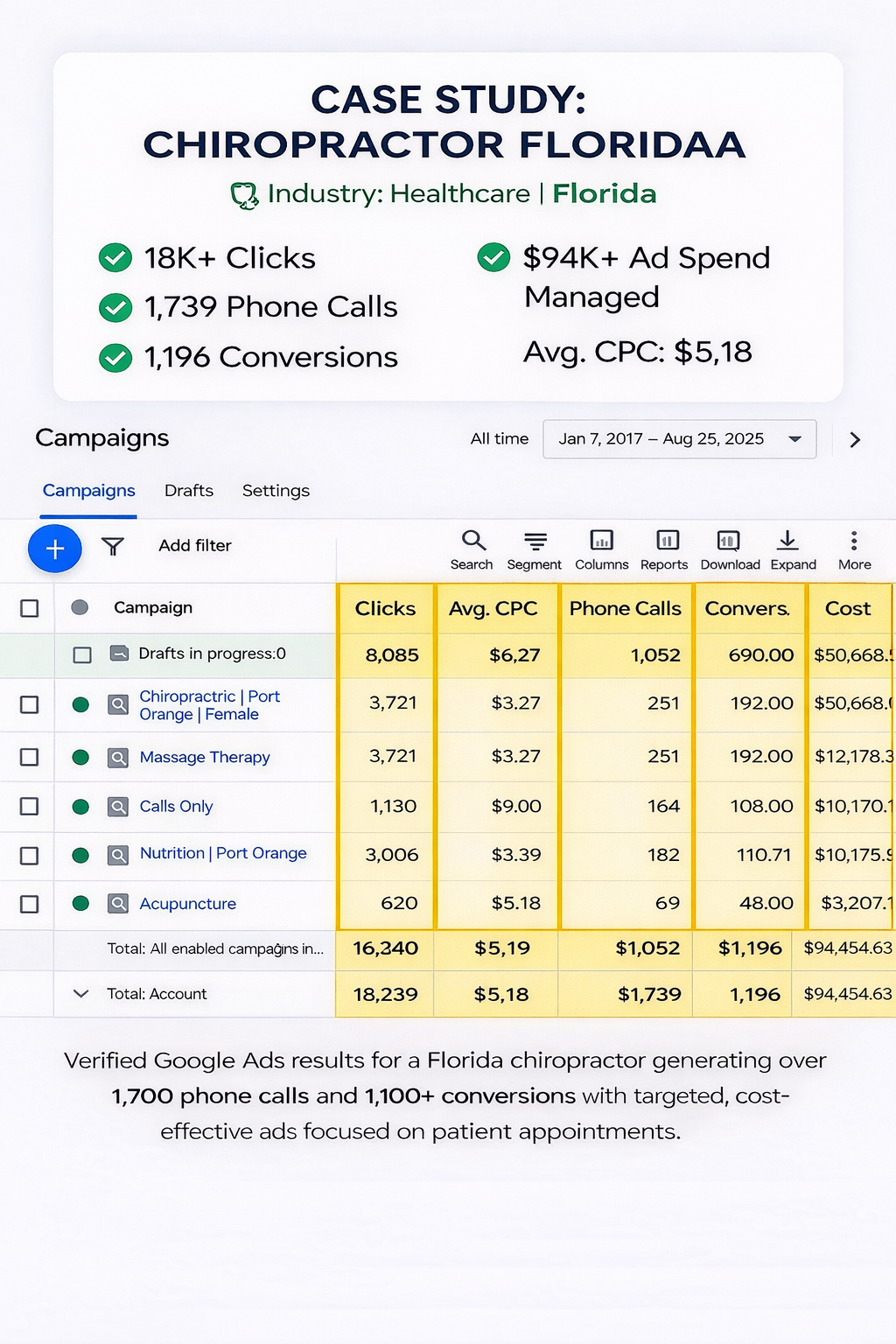896x1344 pixels.
Task: Open Nutrition | Port Orange campaign
Action: tap(223, 853)
